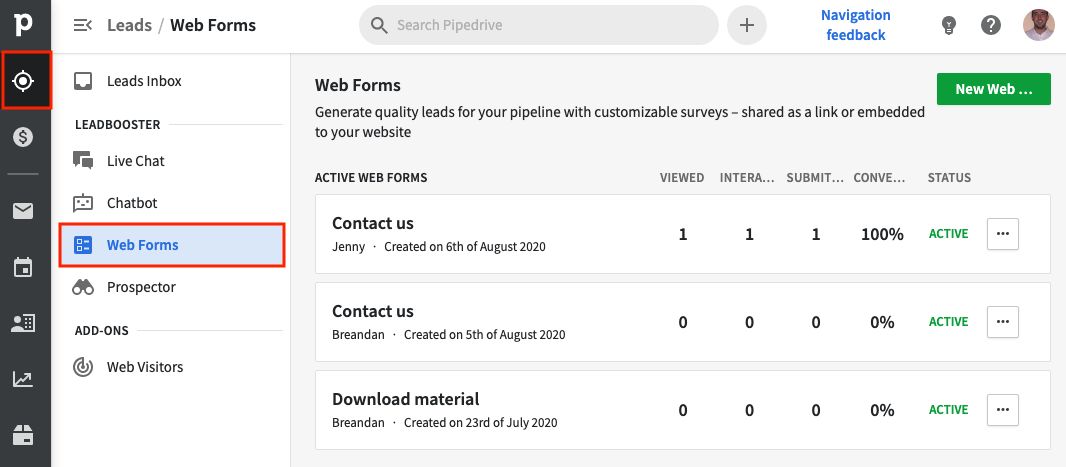Click the lightbulb sales assistant icon
The height and width of the screenshot is (467, 1066).
(x=949, y=26)
